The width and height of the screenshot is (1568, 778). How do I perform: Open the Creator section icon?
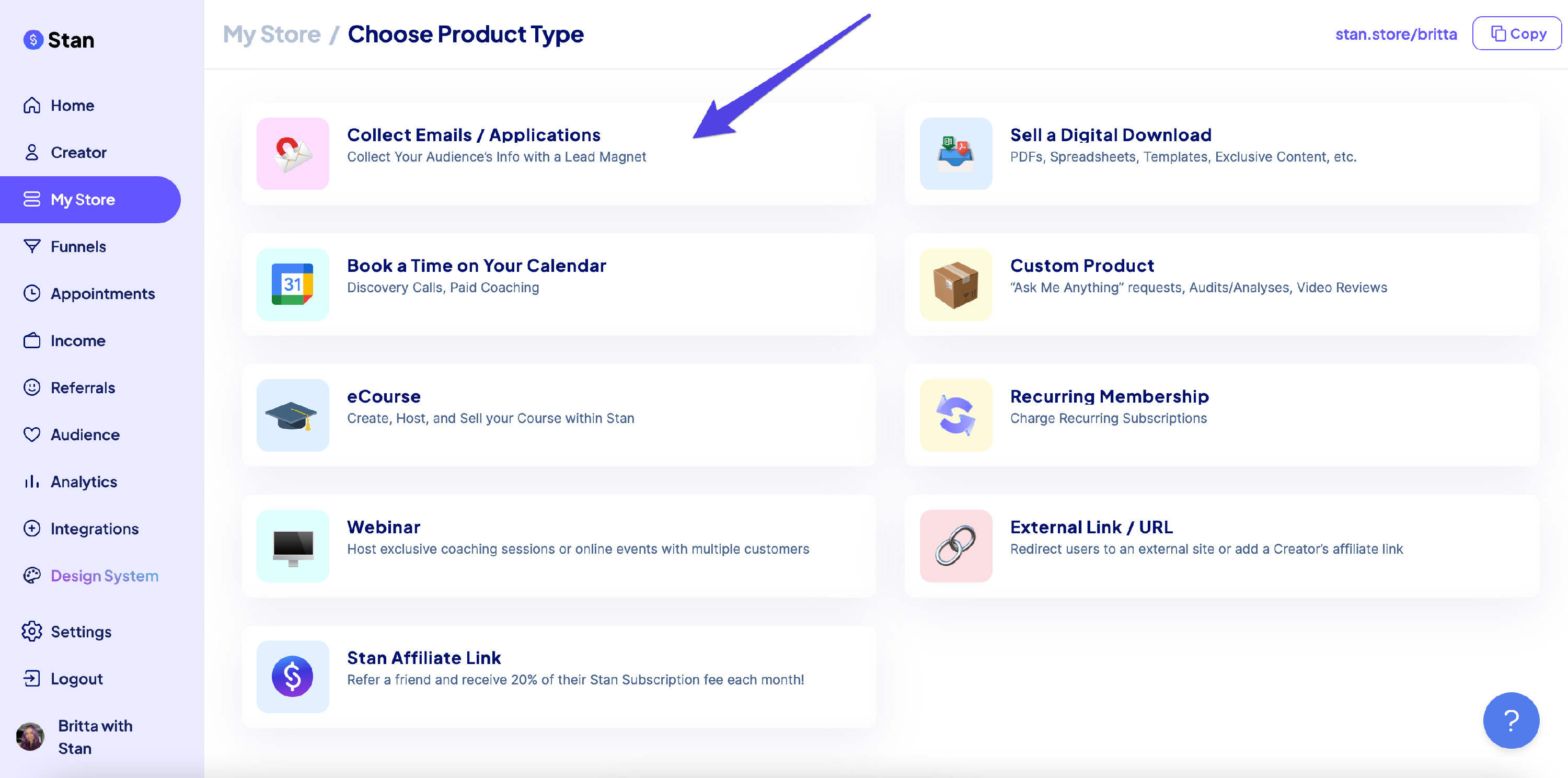pyautogui.click(x=32, y=152)
